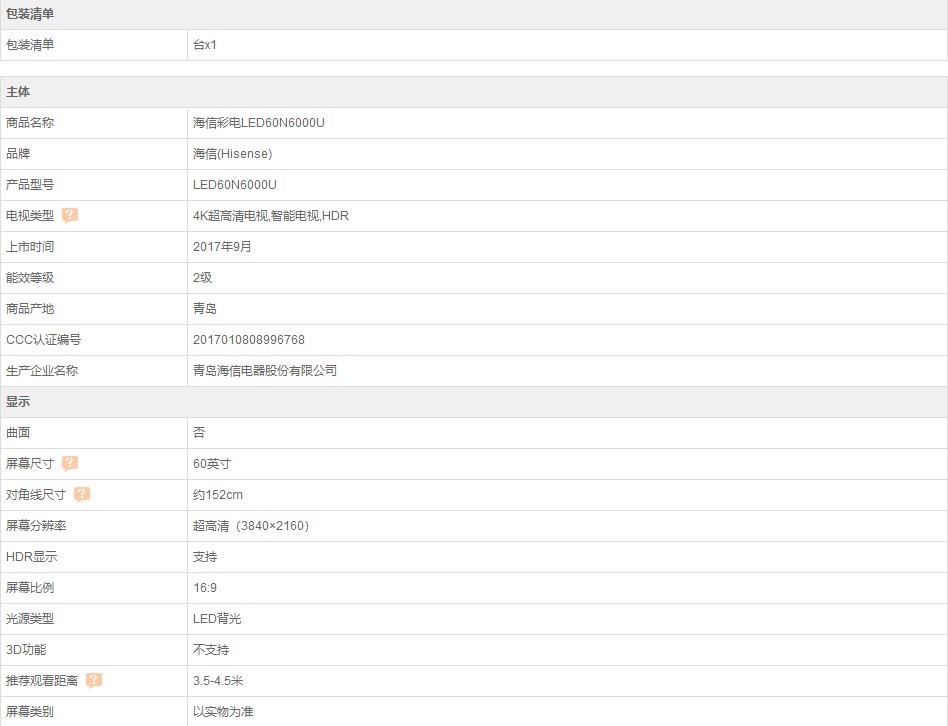
Task: Select value 4K超高清电视,智能电视,HDR
Action: (271, 216)
